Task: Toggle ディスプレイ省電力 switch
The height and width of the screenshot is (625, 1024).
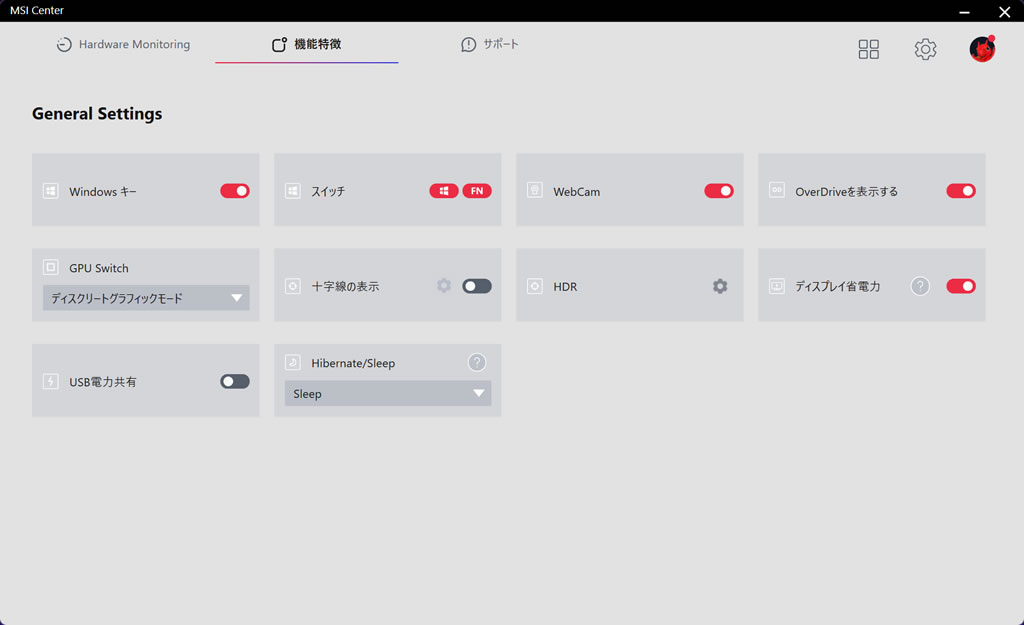Action: click(x=961, y=286)
